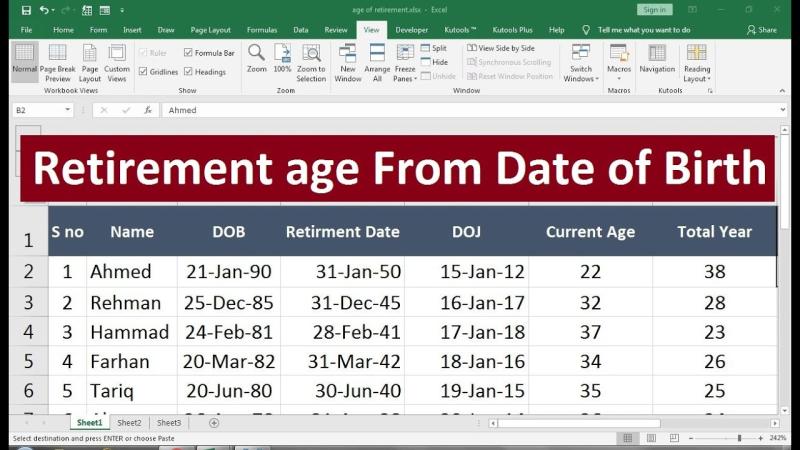Select Page Layout icon in the status bar
This screenshot has width=800, height=450.
pos(651,438)
